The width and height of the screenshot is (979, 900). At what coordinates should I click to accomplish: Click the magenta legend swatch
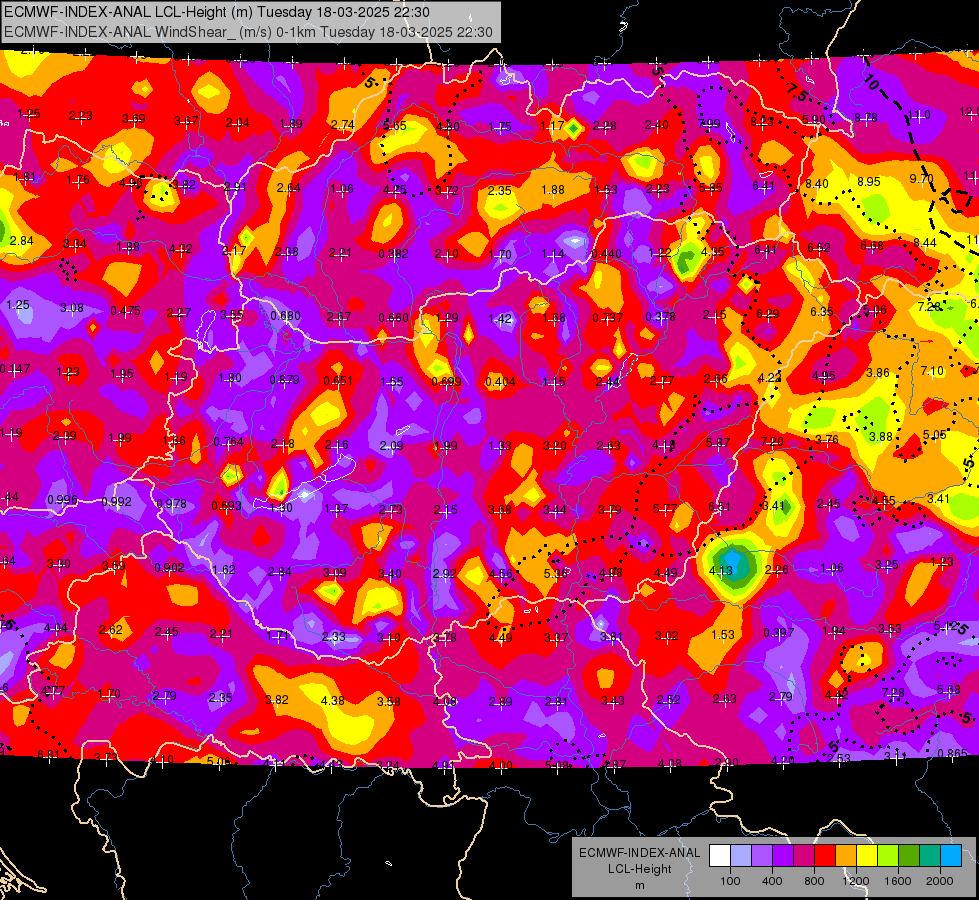pyautogui.click(x=804, y=855)
